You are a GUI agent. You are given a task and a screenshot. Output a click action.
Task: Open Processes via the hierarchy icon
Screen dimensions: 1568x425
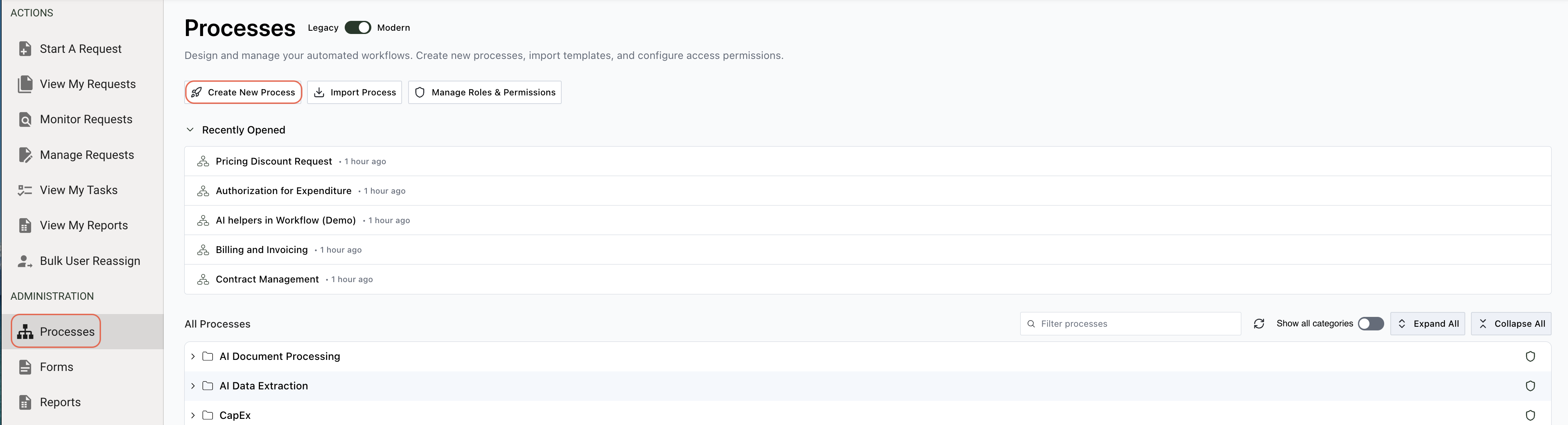[24, 331]
